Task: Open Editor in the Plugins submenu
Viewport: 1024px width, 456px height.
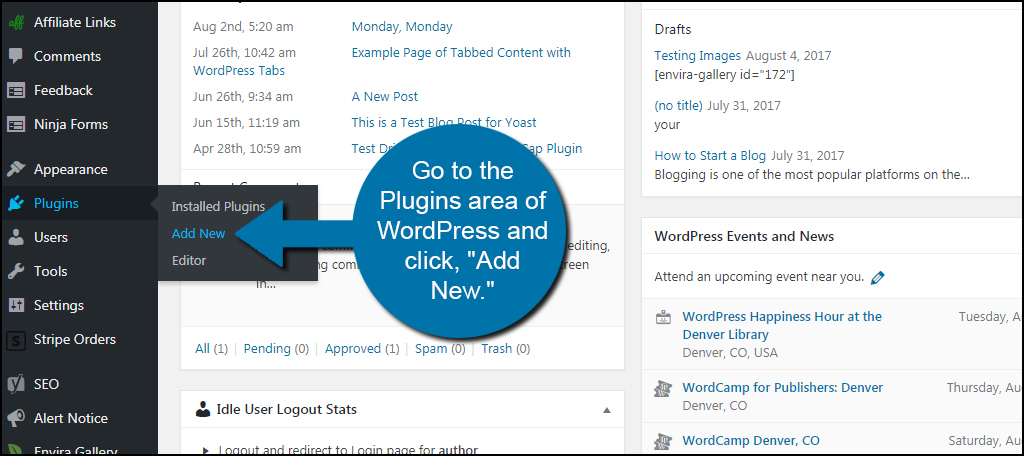Action: tap(189, 260)
